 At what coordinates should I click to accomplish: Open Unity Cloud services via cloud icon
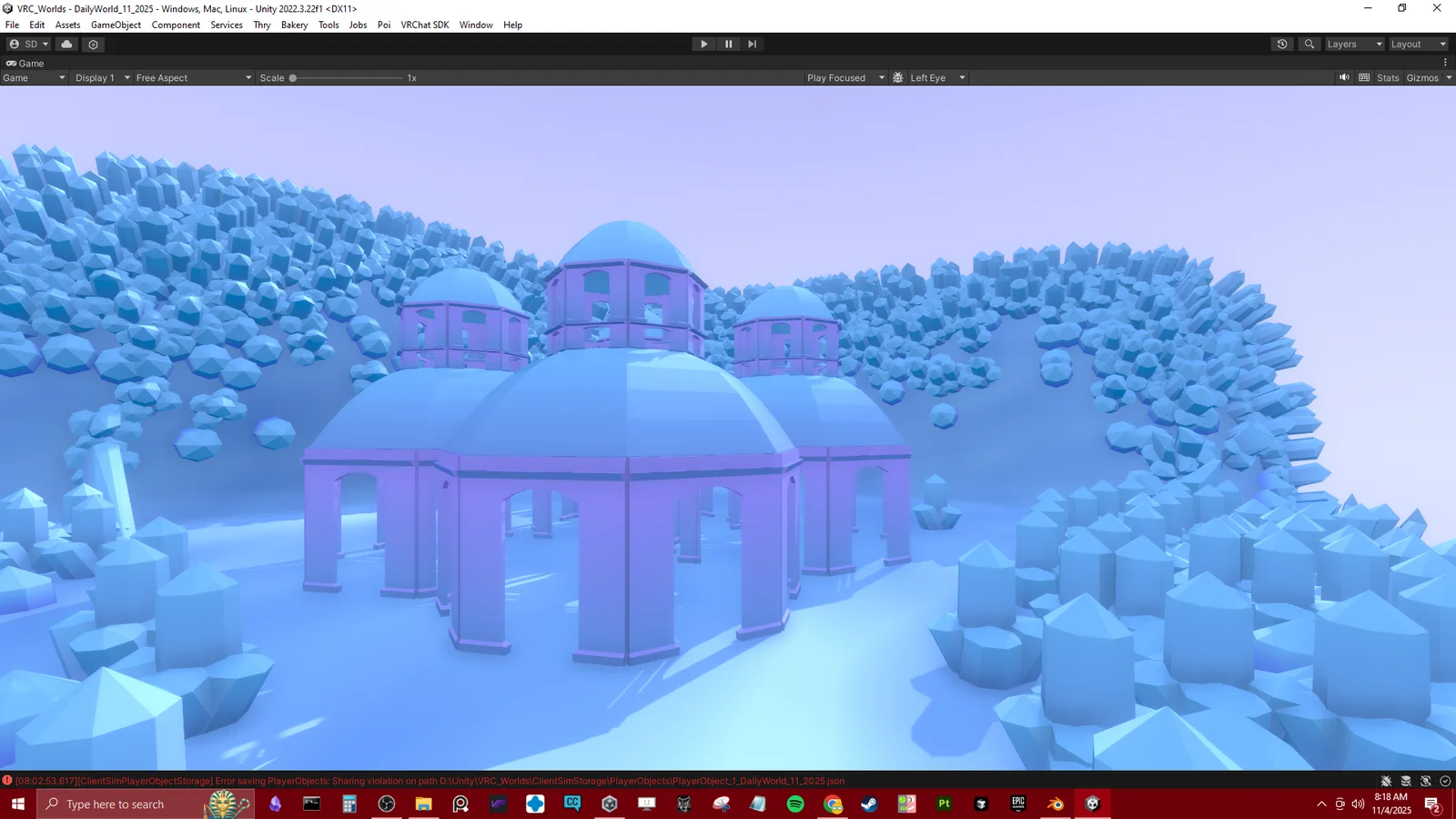[66, 44]
